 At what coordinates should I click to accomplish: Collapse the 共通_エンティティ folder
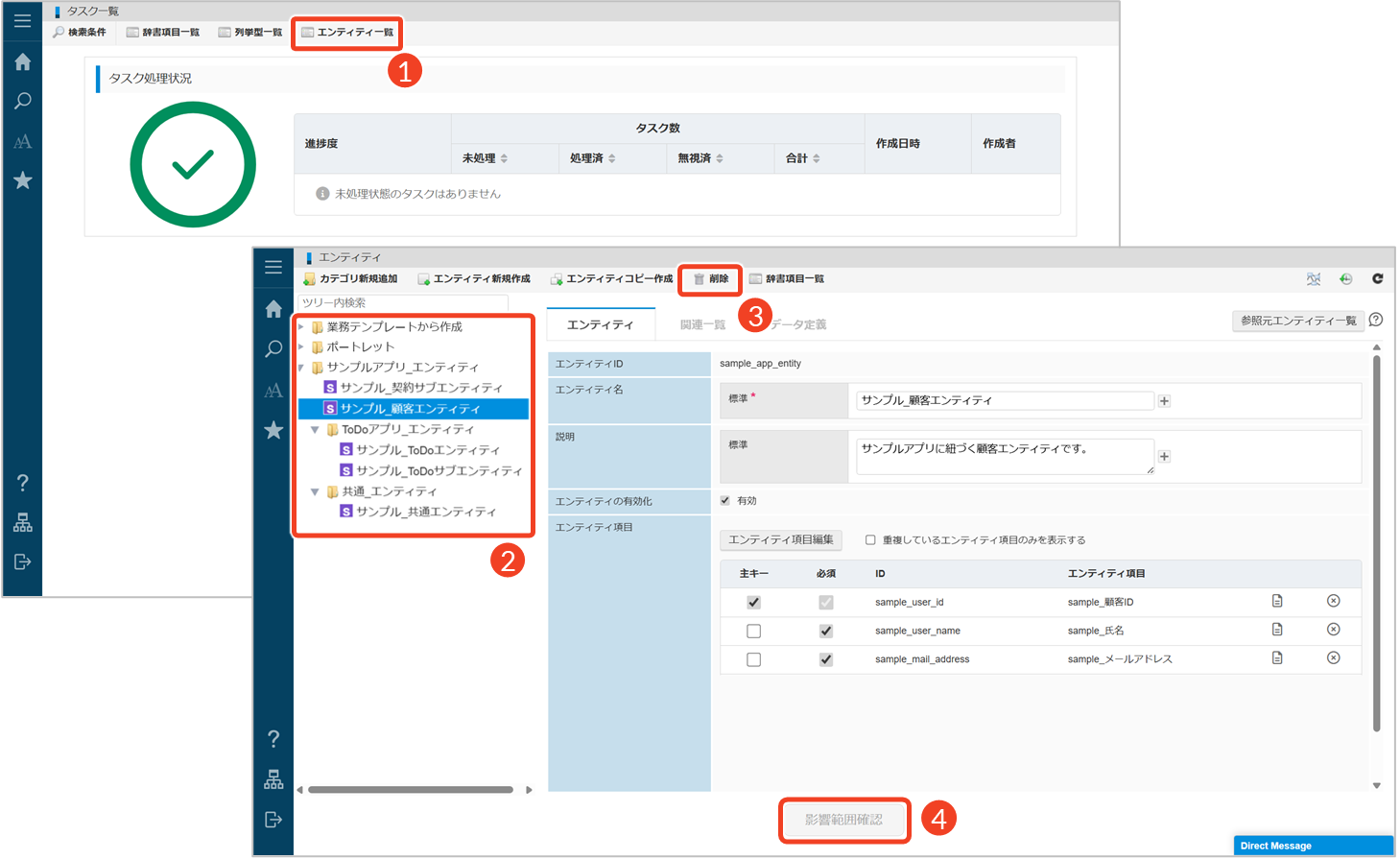[315, 492]
